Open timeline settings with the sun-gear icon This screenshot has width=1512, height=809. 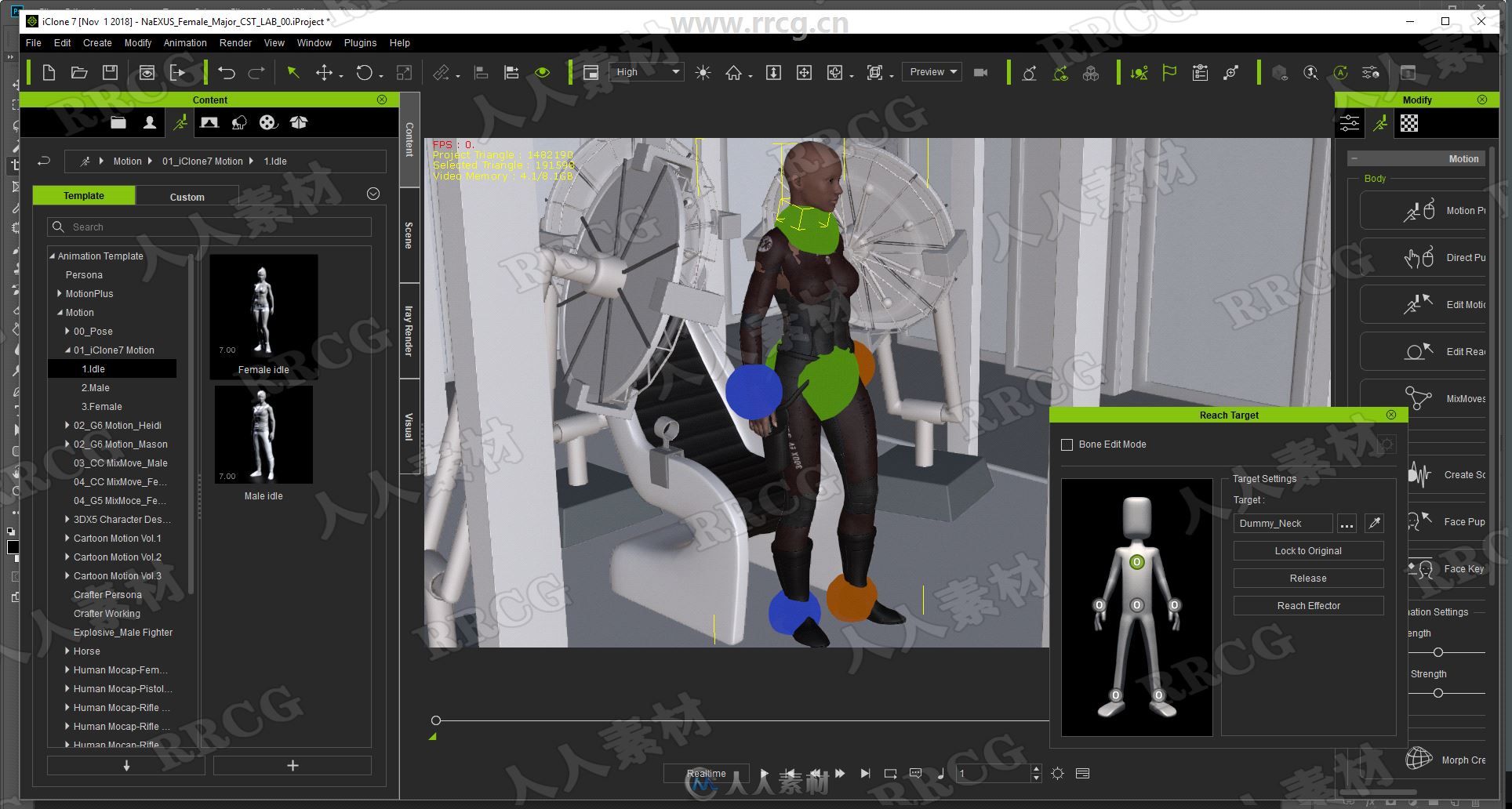(1057, 774)
